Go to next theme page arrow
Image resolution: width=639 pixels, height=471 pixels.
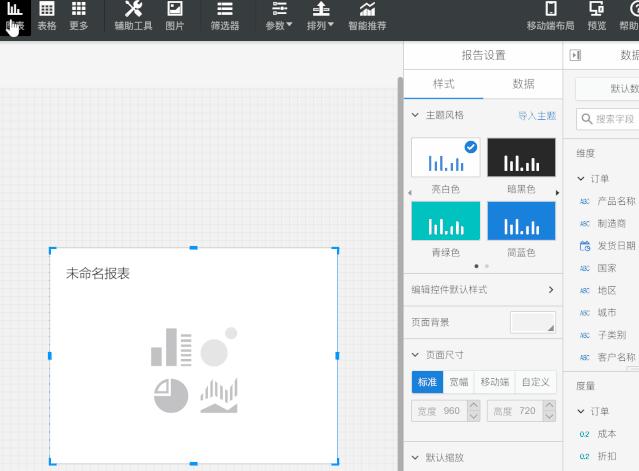pyautogui.click(x=557, y=193)
